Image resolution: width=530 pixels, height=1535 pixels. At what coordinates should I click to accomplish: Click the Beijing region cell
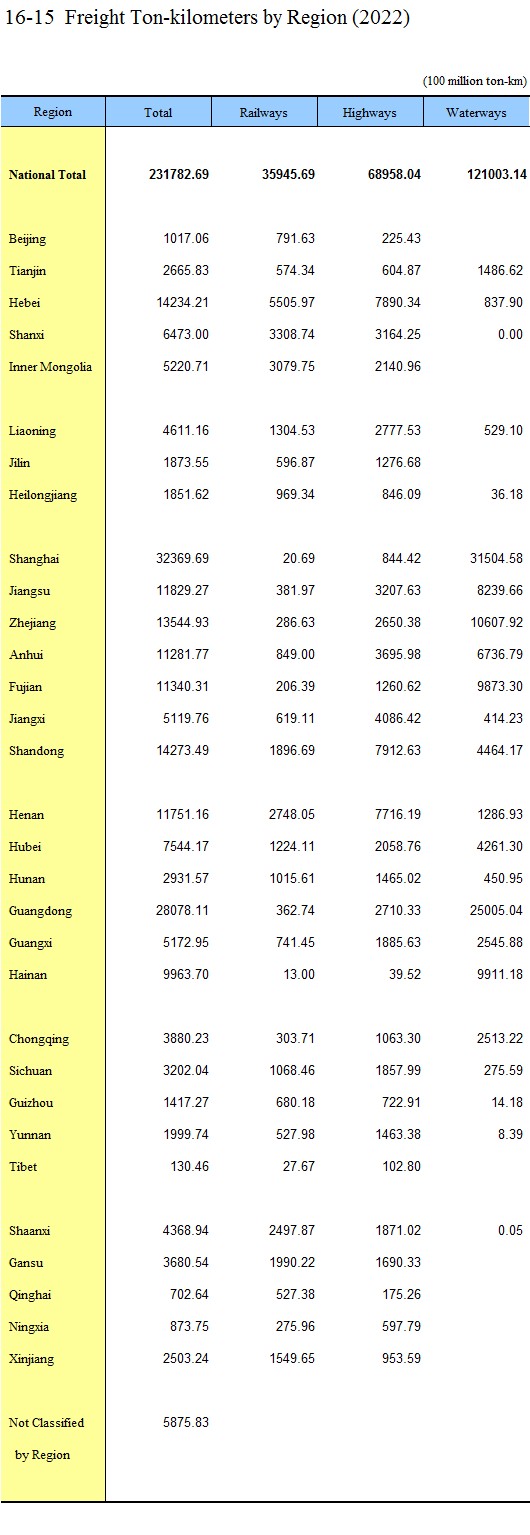coord(28,239)
